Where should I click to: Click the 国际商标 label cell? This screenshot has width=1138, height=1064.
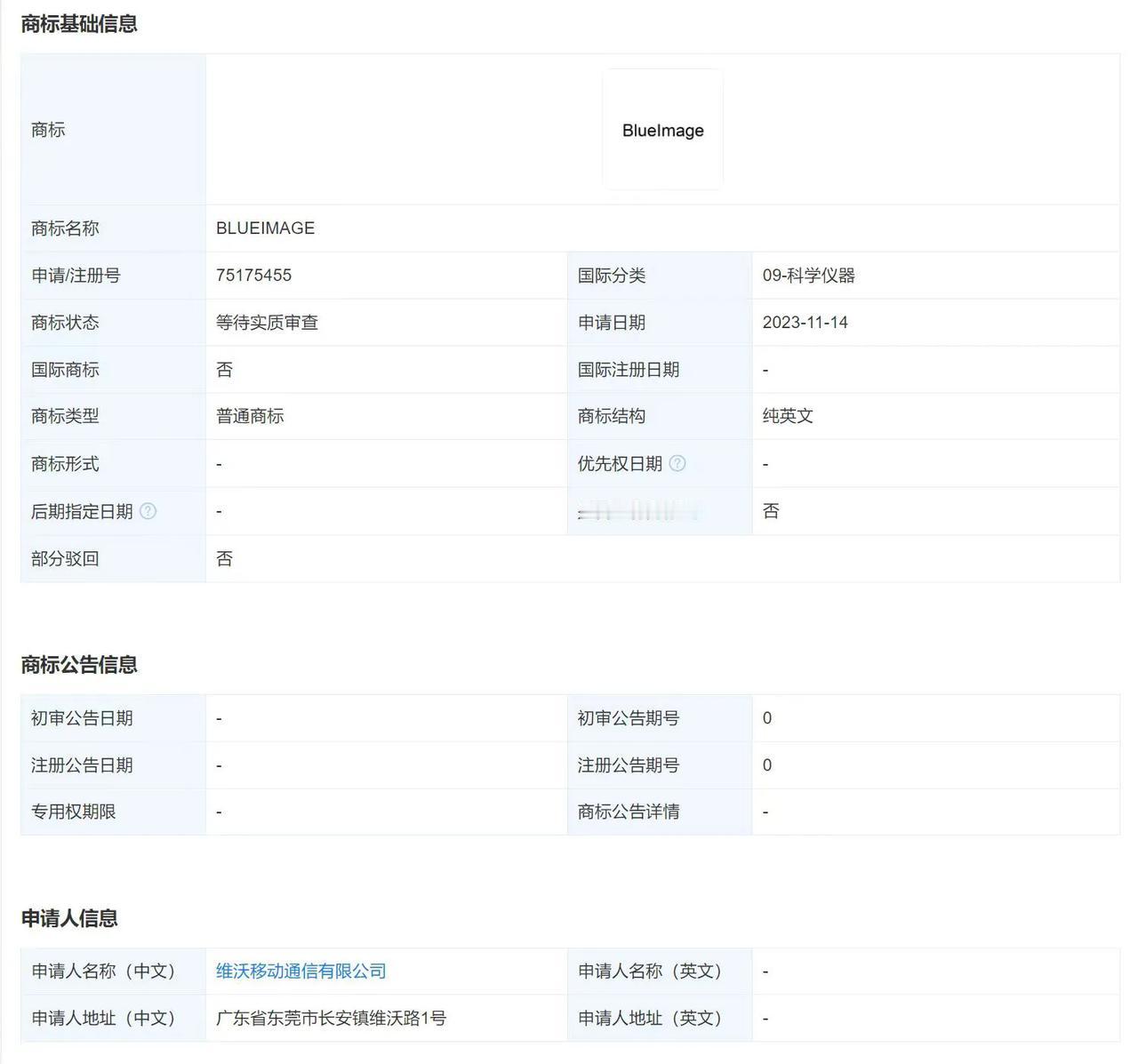(x=113, y=370)
